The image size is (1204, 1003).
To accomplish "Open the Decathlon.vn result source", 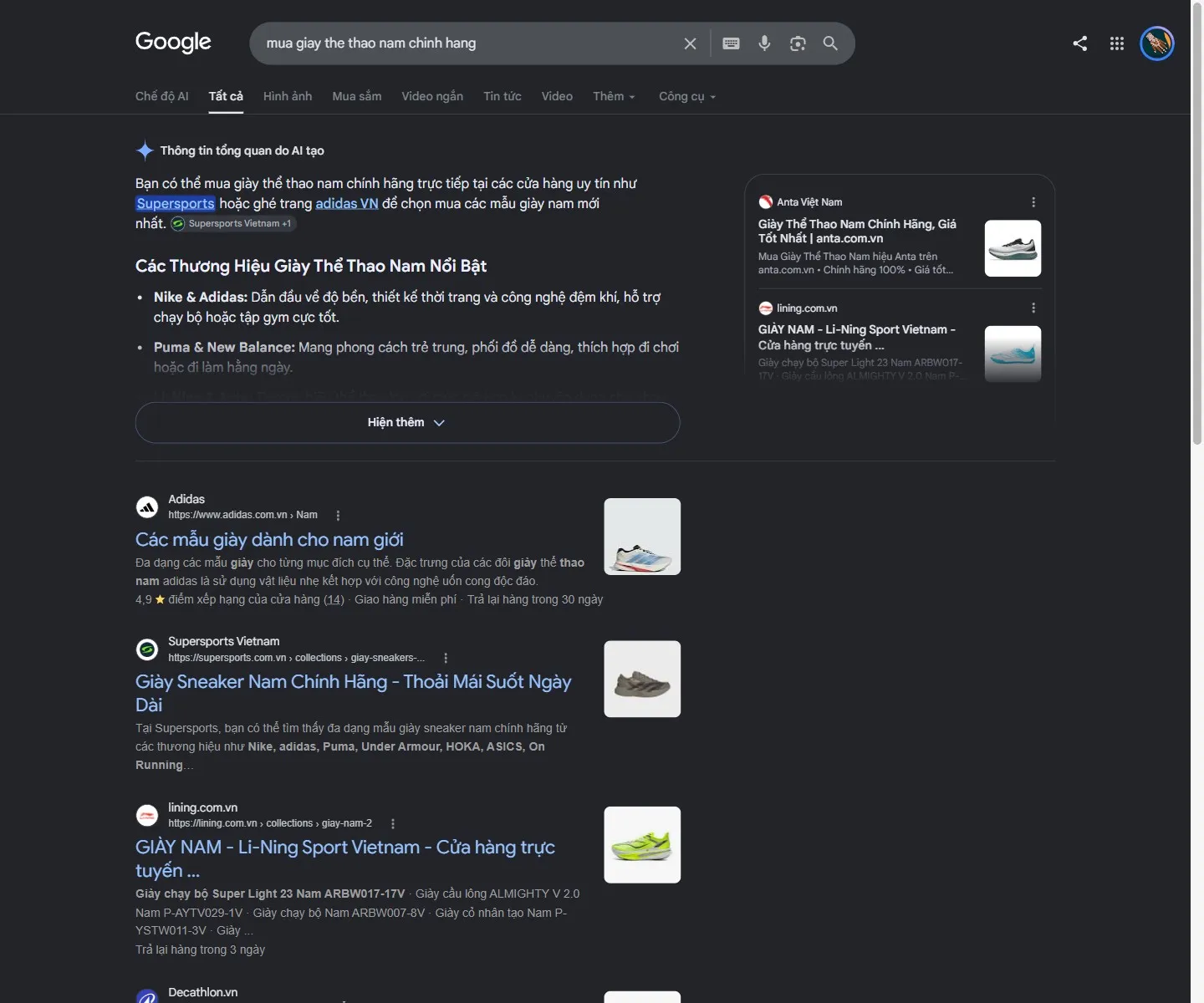I will [202, 992].
